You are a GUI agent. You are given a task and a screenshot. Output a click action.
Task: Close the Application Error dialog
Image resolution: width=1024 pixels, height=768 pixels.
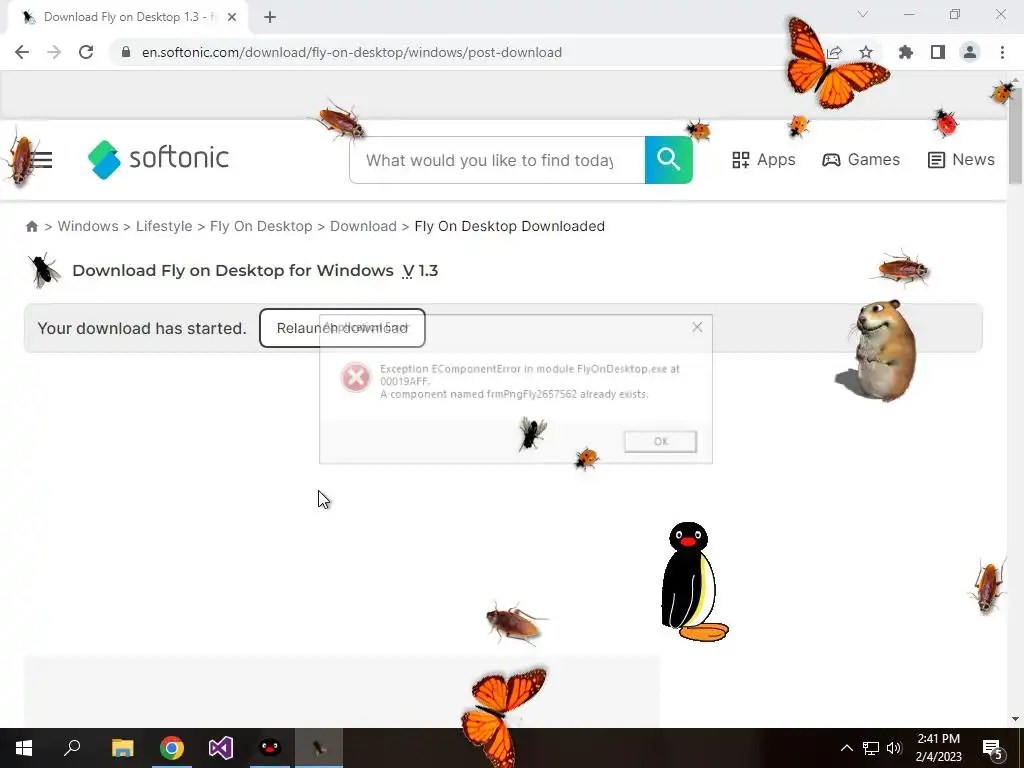pyautogui.click(x=697, y=327)
